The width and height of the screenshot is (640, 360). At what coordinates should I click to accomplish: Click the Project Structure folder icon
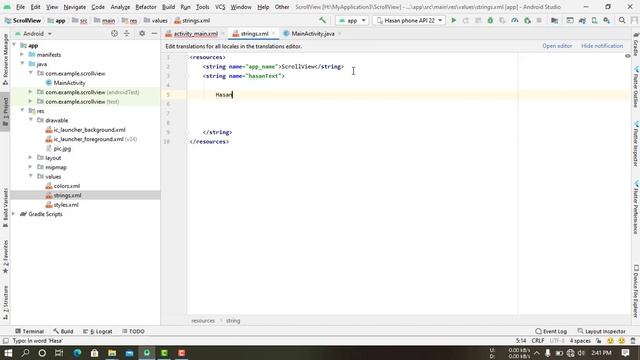pyautogui.click(x=554, y=20)
